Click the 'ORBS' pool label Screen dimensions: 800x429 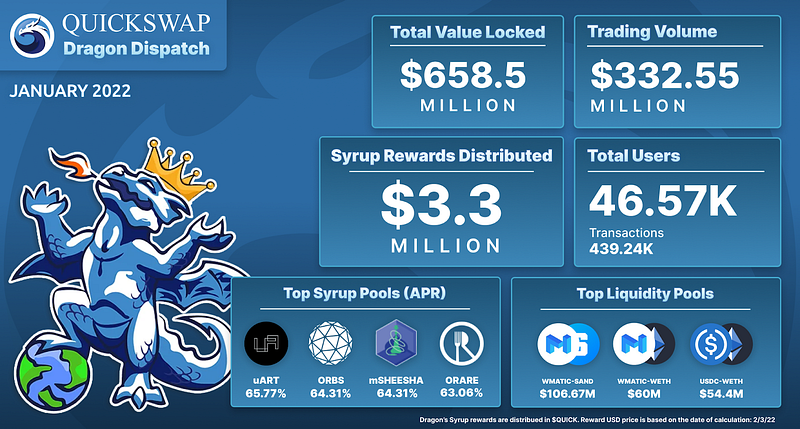click(331, 381)
